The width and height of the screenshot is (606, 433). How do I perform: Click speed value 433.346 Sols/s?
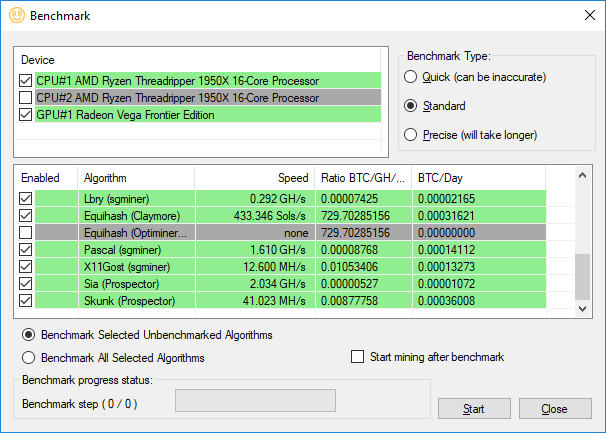[269, 216]
